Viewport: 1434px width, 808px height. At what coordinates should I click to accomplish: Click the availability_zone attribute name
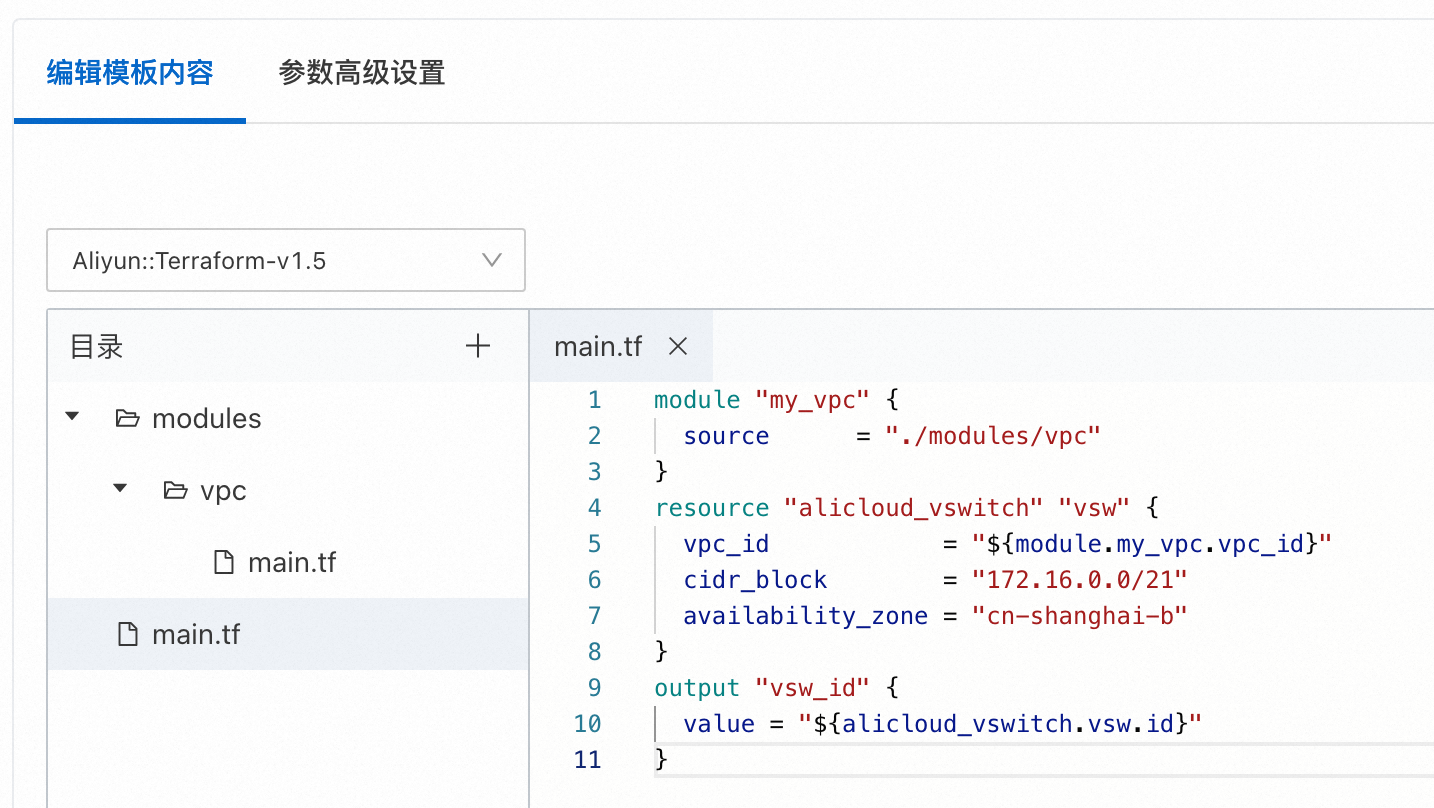click(x=806, y=616)
